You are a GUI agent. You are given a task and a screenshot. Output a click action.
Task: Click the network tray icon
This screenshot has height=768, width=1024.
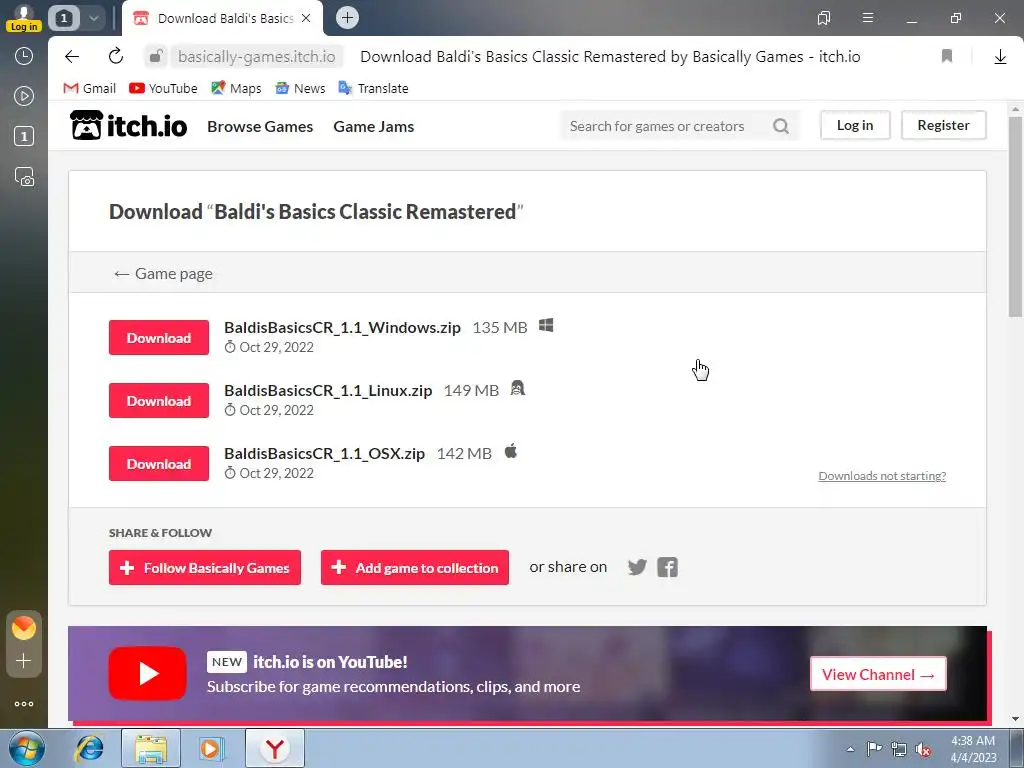[899, 749]
